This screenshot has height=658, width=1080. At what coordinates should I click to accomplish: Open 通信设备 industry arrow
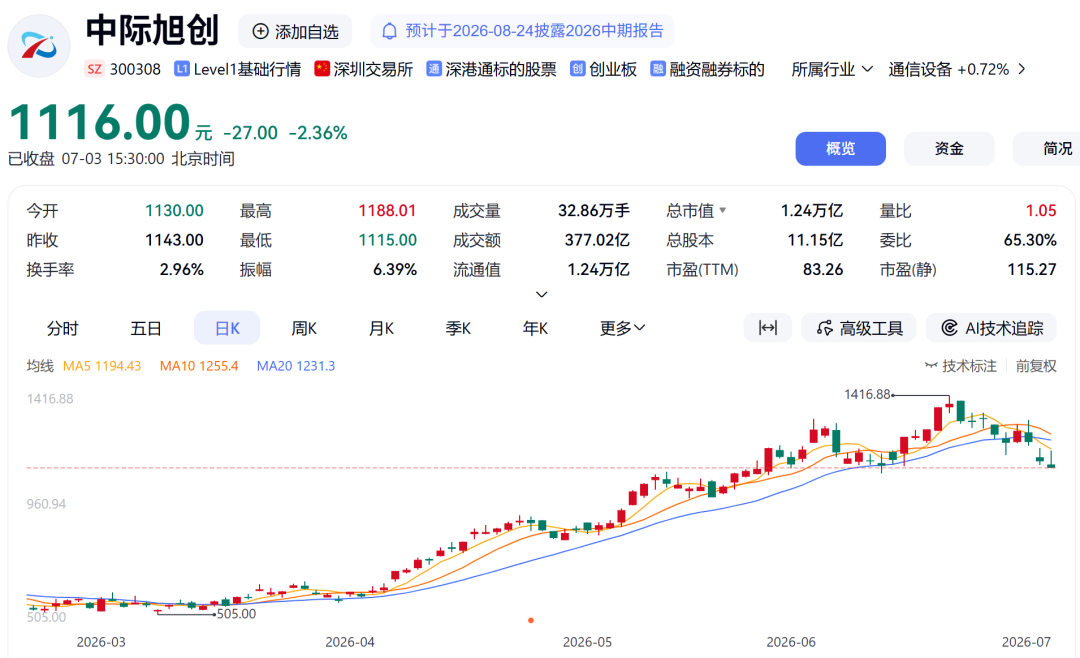pos(1022,69)
